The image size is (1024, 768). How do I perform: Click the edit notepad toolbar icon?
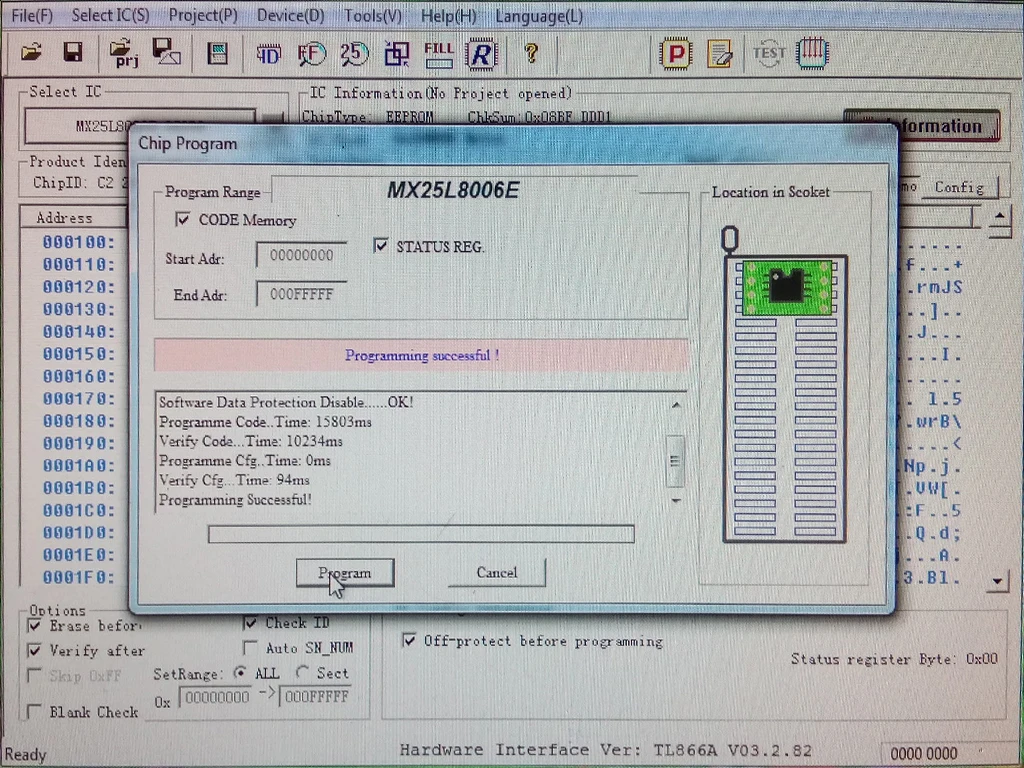coord(720,54)
